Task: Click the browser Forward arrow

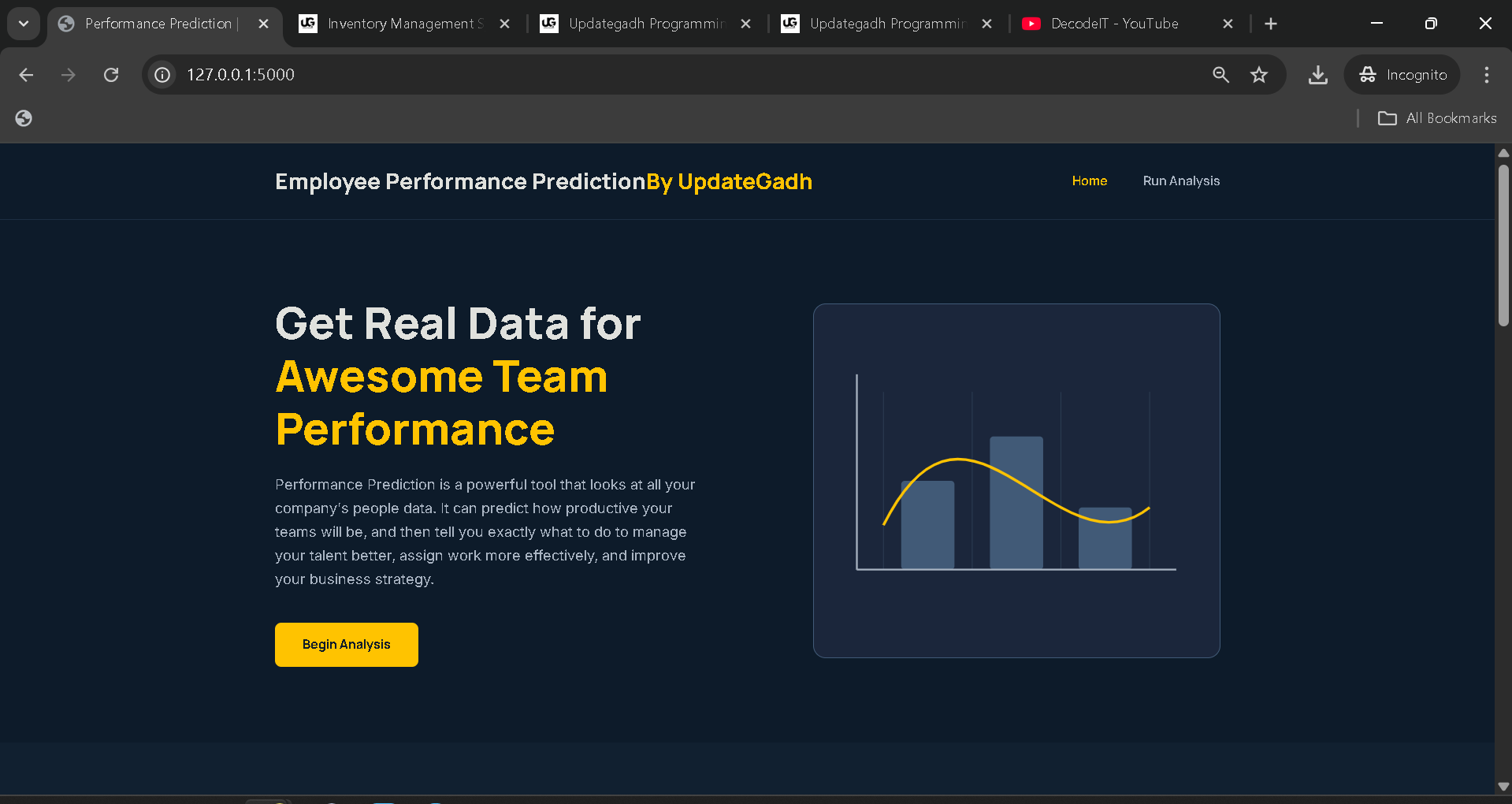Action: (69, 75)
